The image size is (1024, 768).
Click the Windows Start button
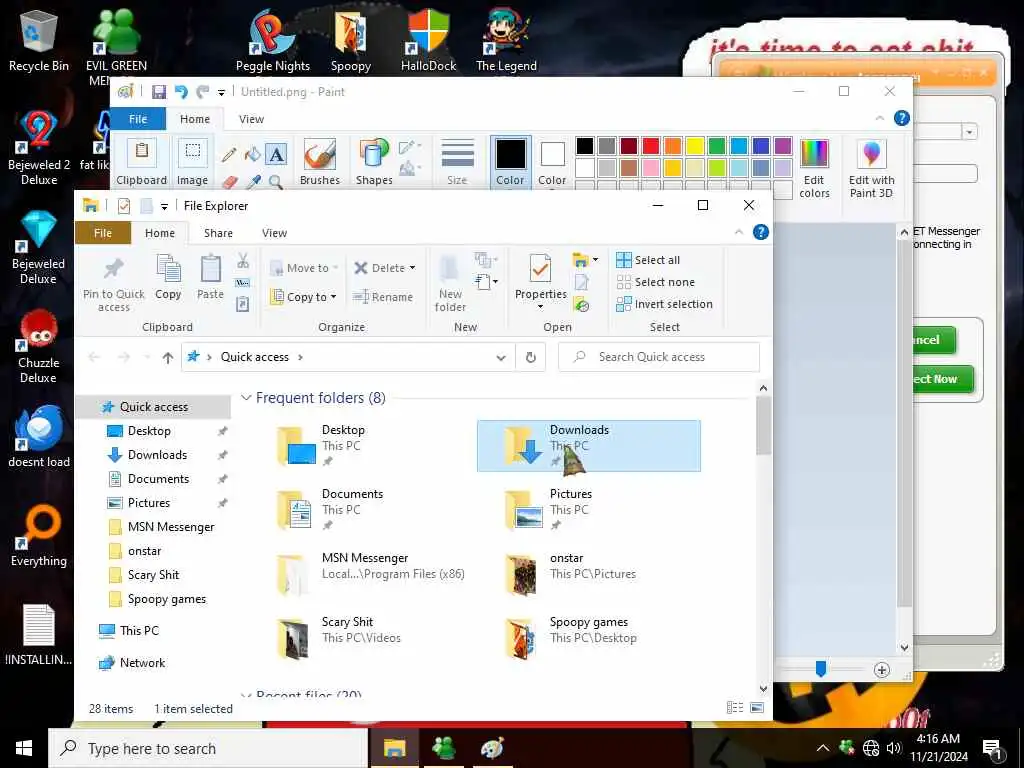point(24,748)
